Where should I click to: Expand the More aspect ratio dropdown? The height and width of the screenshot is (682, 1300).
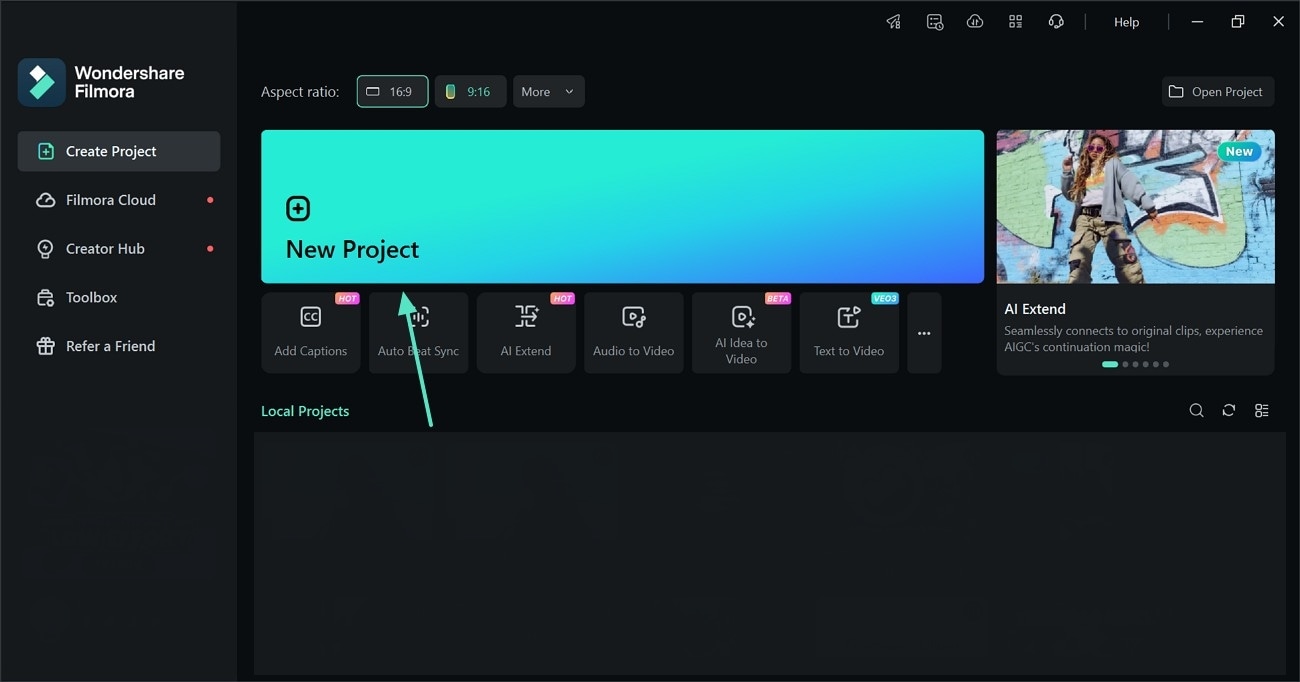coord(548,91)
